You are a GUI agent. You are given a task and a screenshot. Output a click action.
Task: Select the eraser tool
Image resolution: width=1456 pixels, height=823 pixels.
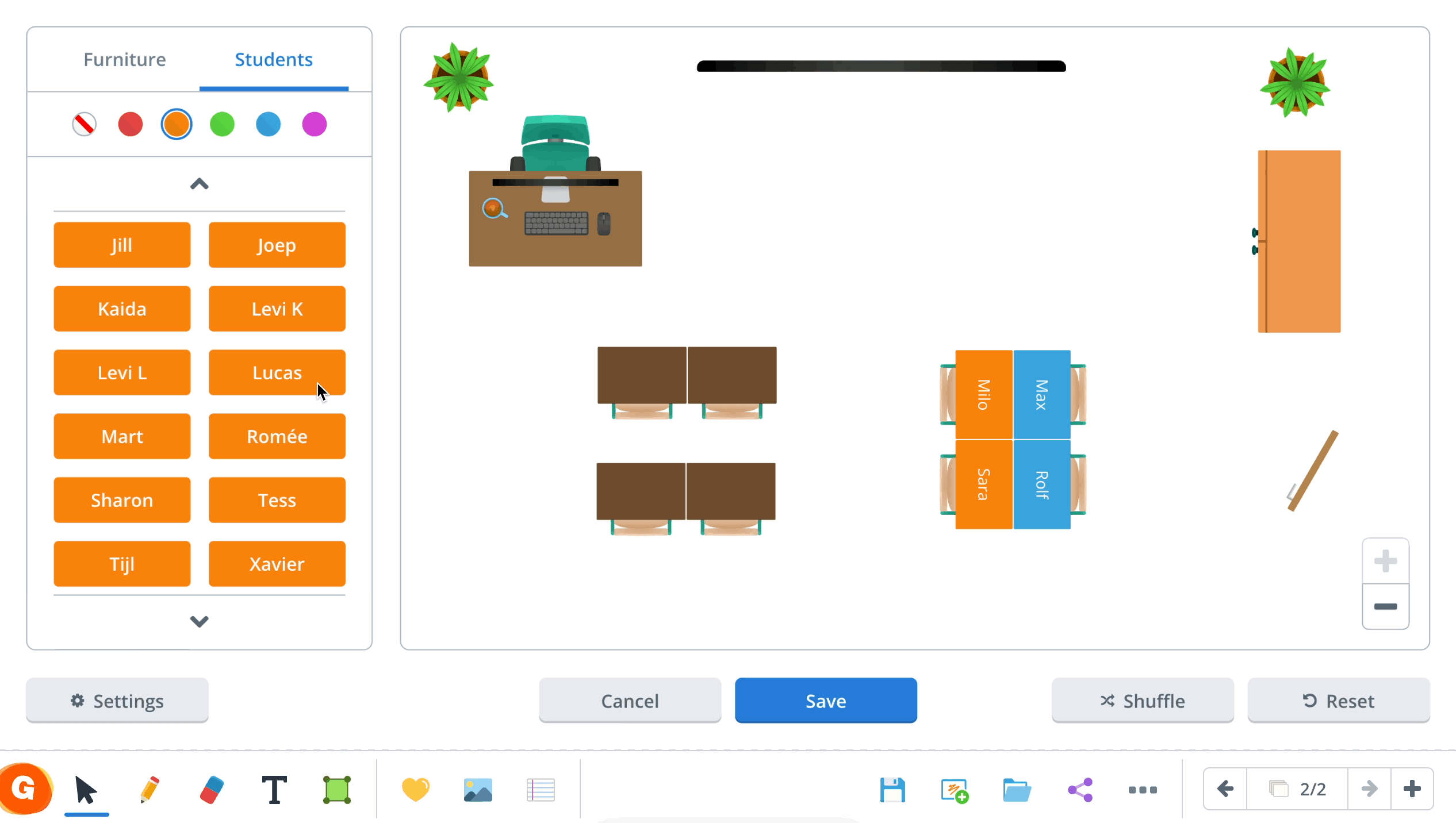[211, 789]
